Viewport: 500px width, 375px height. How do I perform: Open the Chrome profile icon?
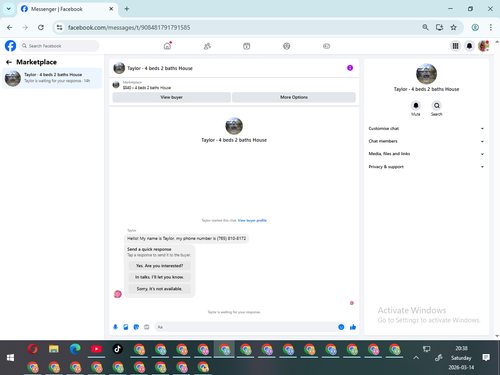475,27
